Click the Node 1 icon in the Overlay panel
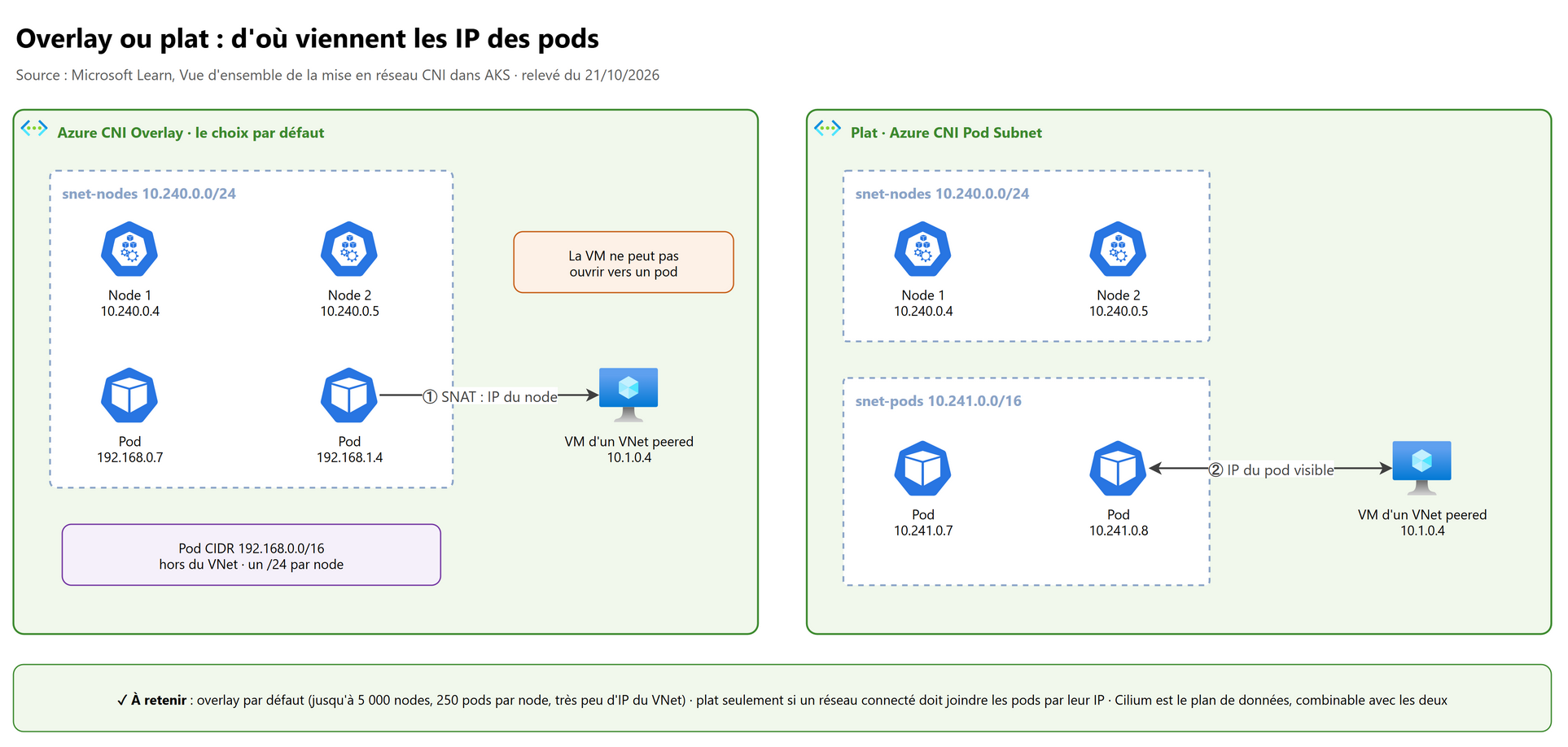Image resolution: width=1568 pixels, height=747 pixels. (129, 249)
